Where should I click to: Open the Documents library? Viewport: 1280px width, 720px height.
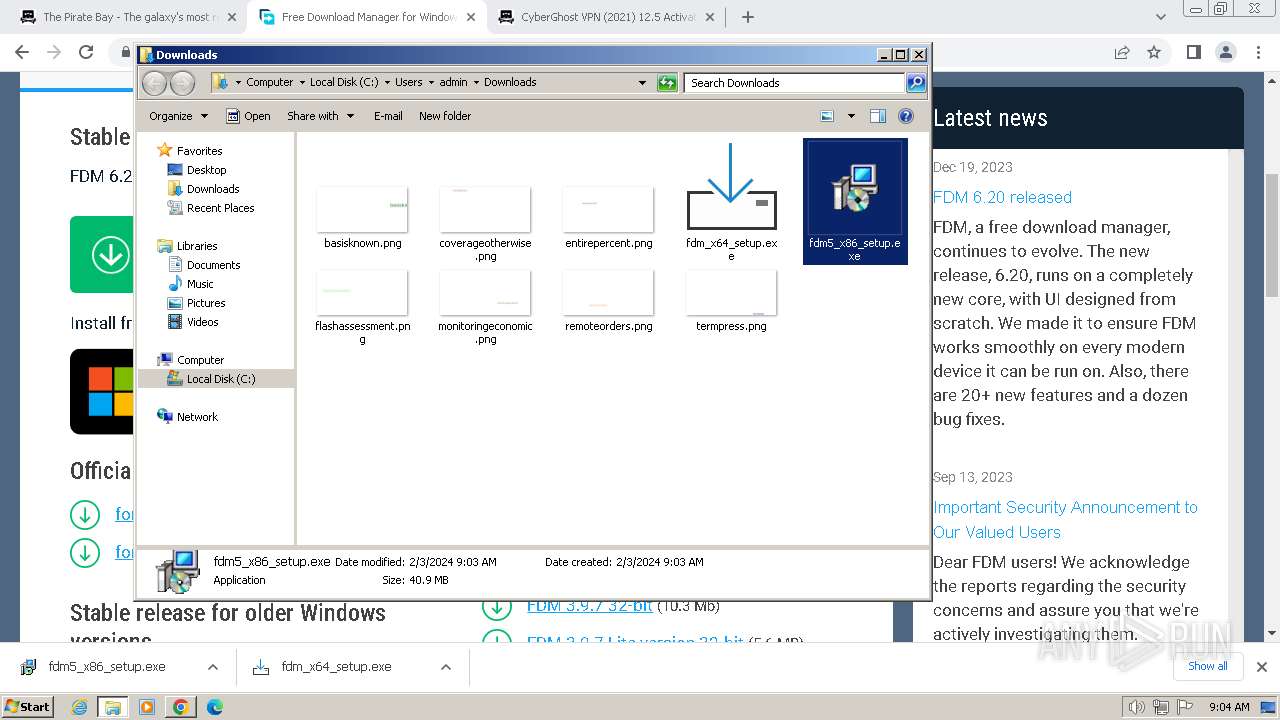(x=213, y=265)
